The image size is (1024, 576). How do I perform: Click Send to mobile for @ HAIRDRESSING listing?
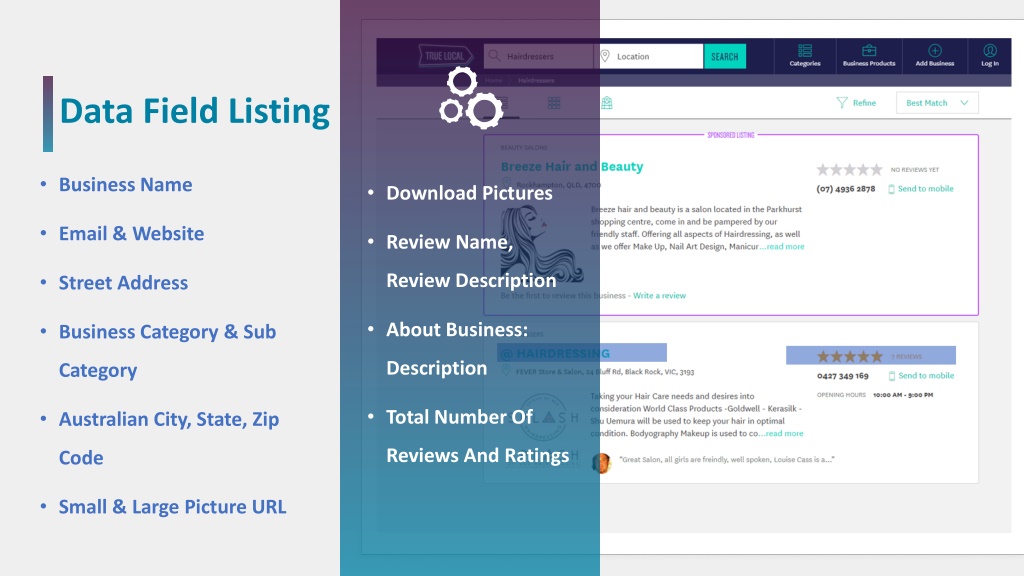pyautogui.click(x=926, y=376)
